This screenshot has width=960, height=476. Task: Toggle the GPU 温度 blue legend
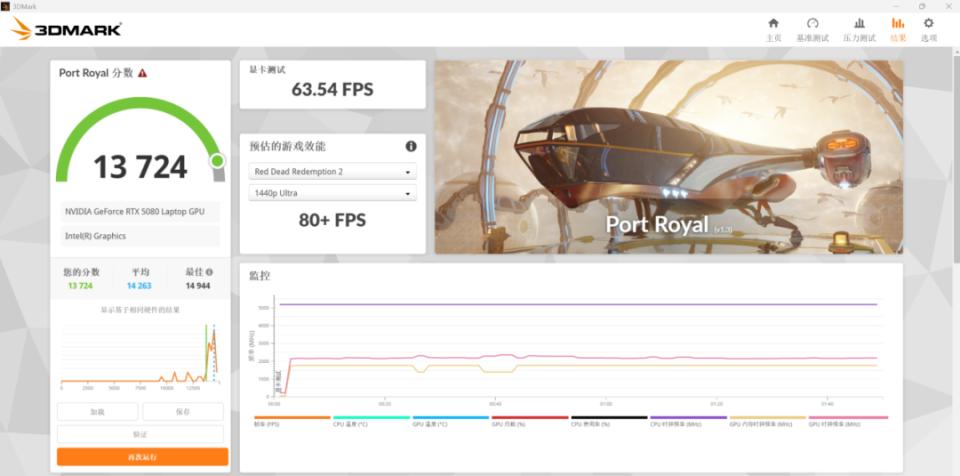(451, 421)
